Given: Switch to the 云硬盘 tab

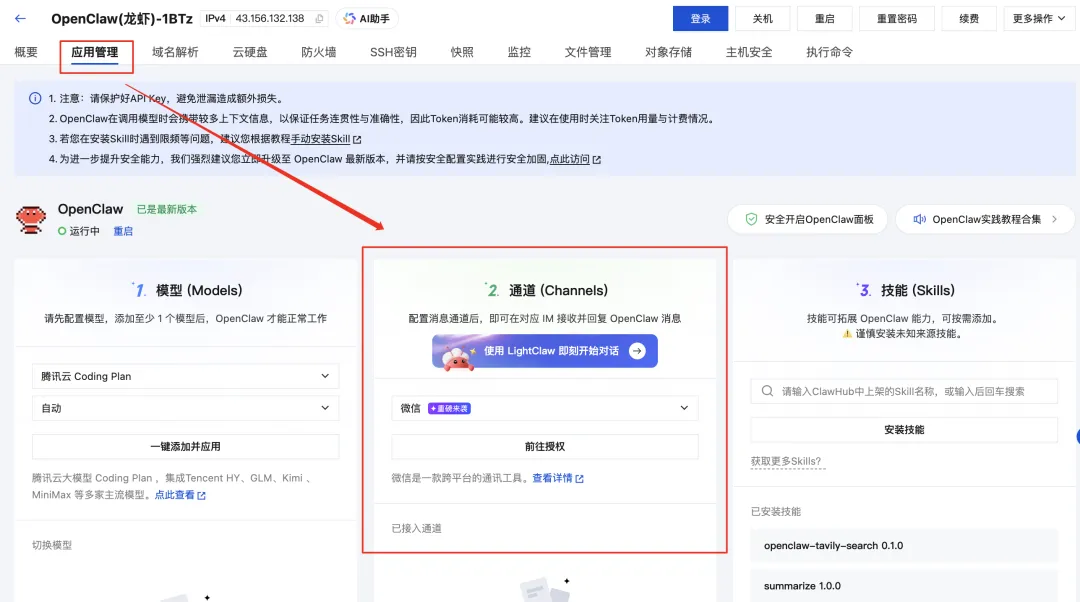Looking at the screenshot, I should (249, 52).
